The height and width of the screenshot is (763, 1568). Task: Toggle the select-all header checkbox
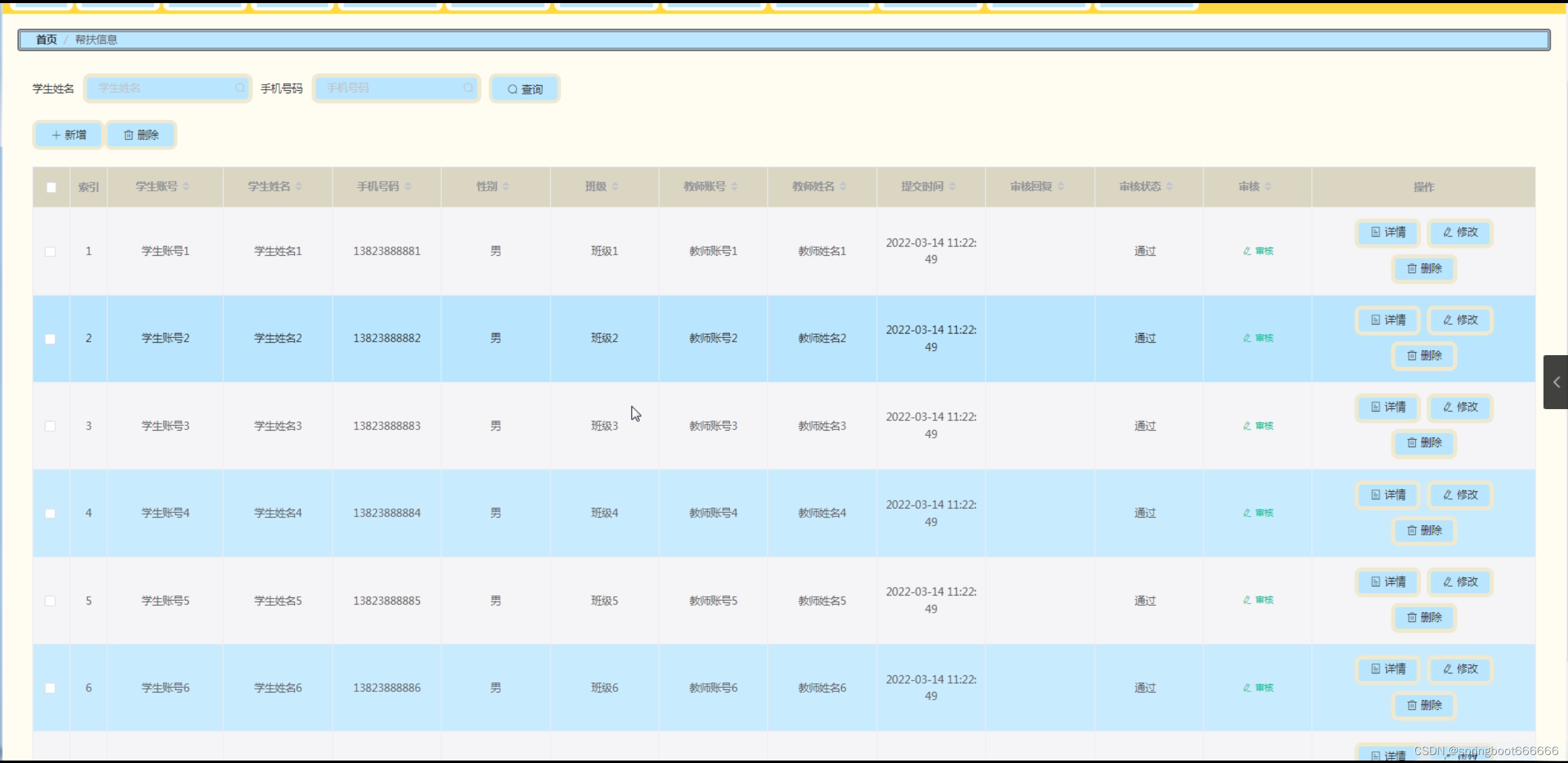click(51, 187)
